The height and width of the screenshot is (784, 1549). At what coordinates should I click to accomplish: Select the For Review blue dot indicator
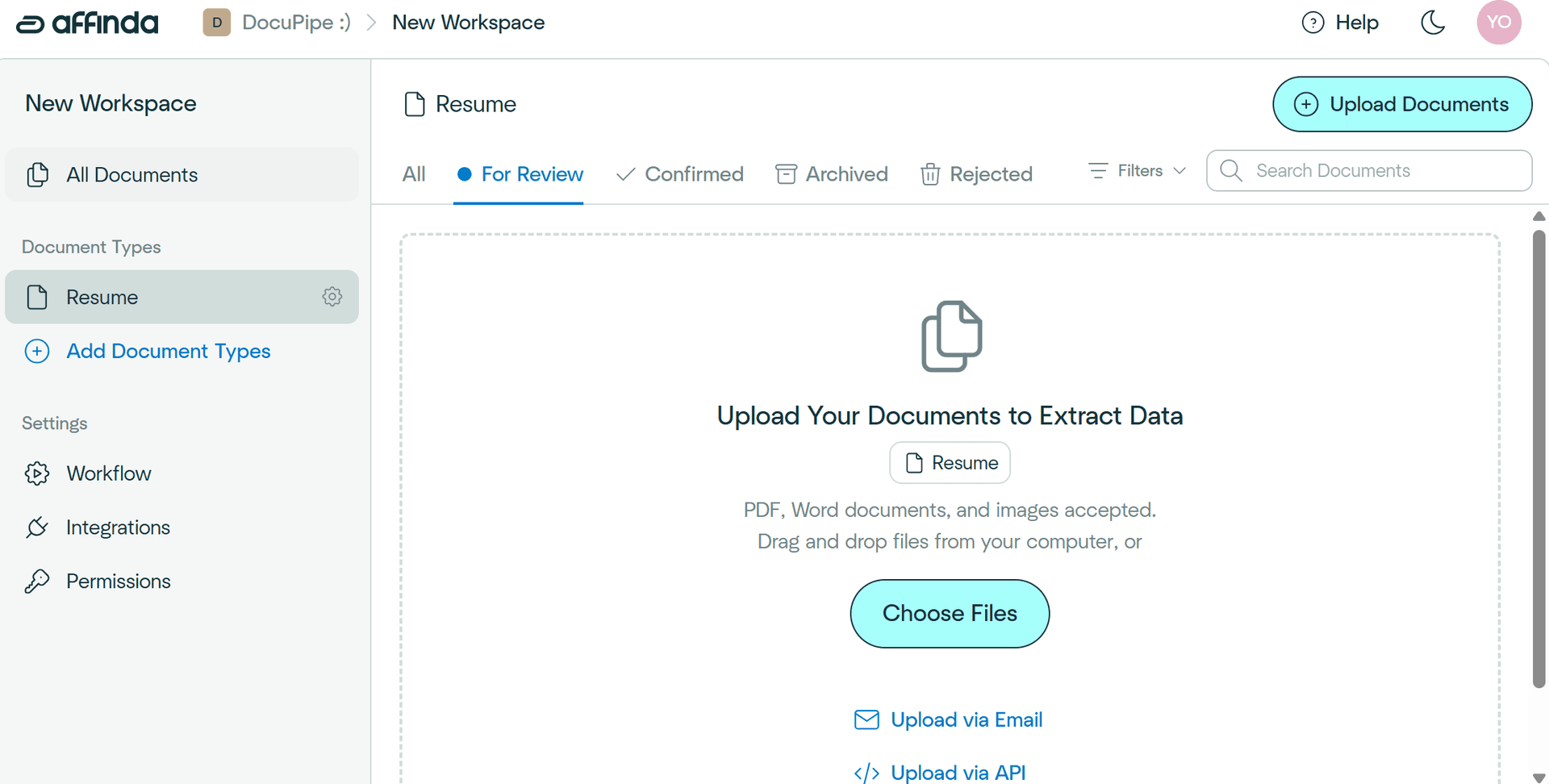click(464, 173)
